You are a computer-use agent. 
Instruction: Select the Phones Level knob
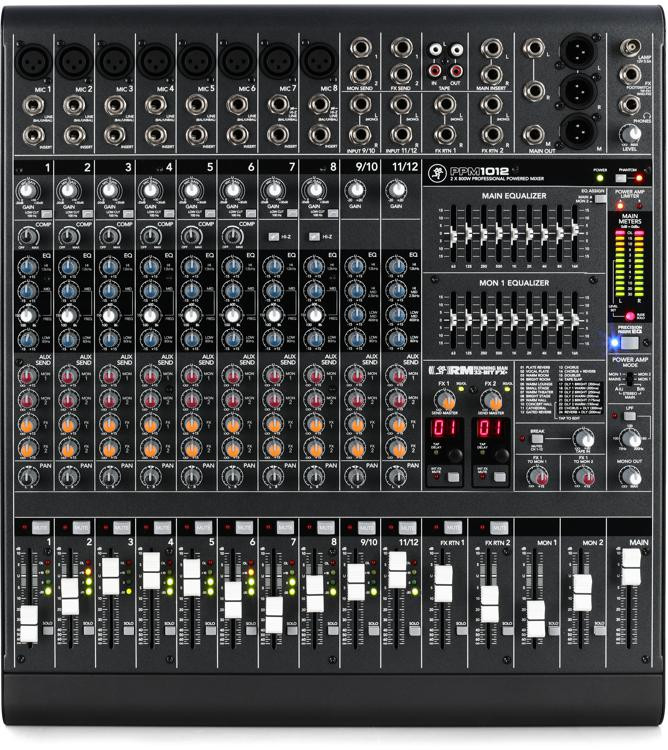(x=630, y=134)
